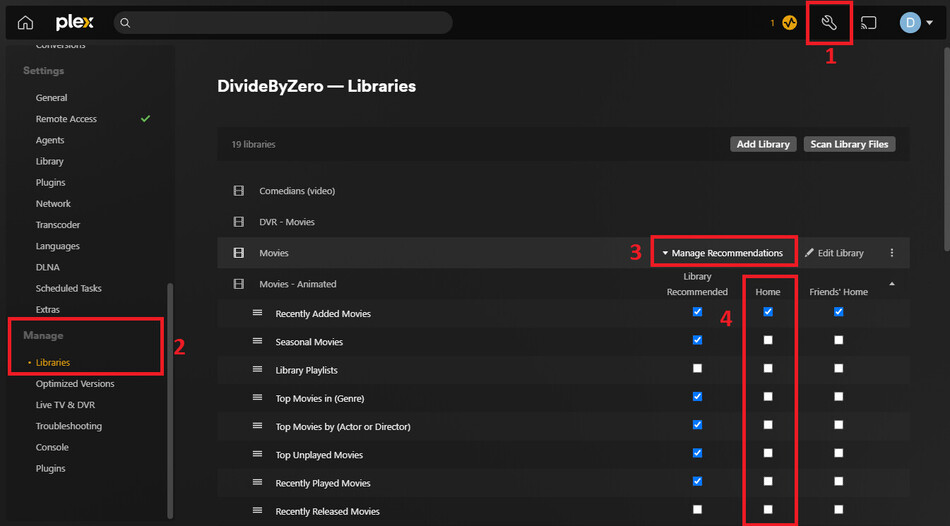Enable Home for Top Movies in (Genre)
This screenshot has height=526, width=950.
coord(768,396)
